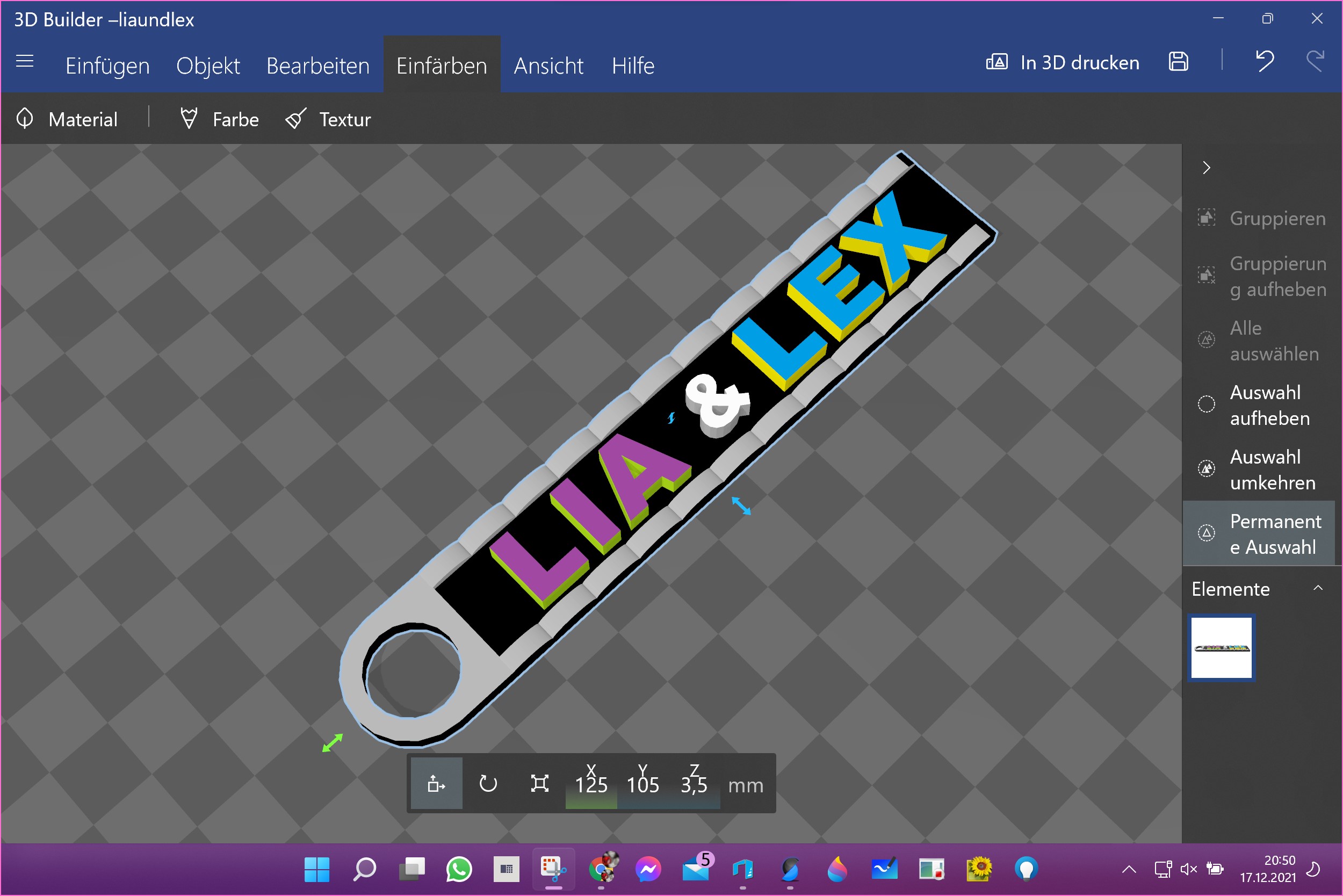Collapse the right side panel chevron
The image size is (1343, 896).
(1207, 168)
